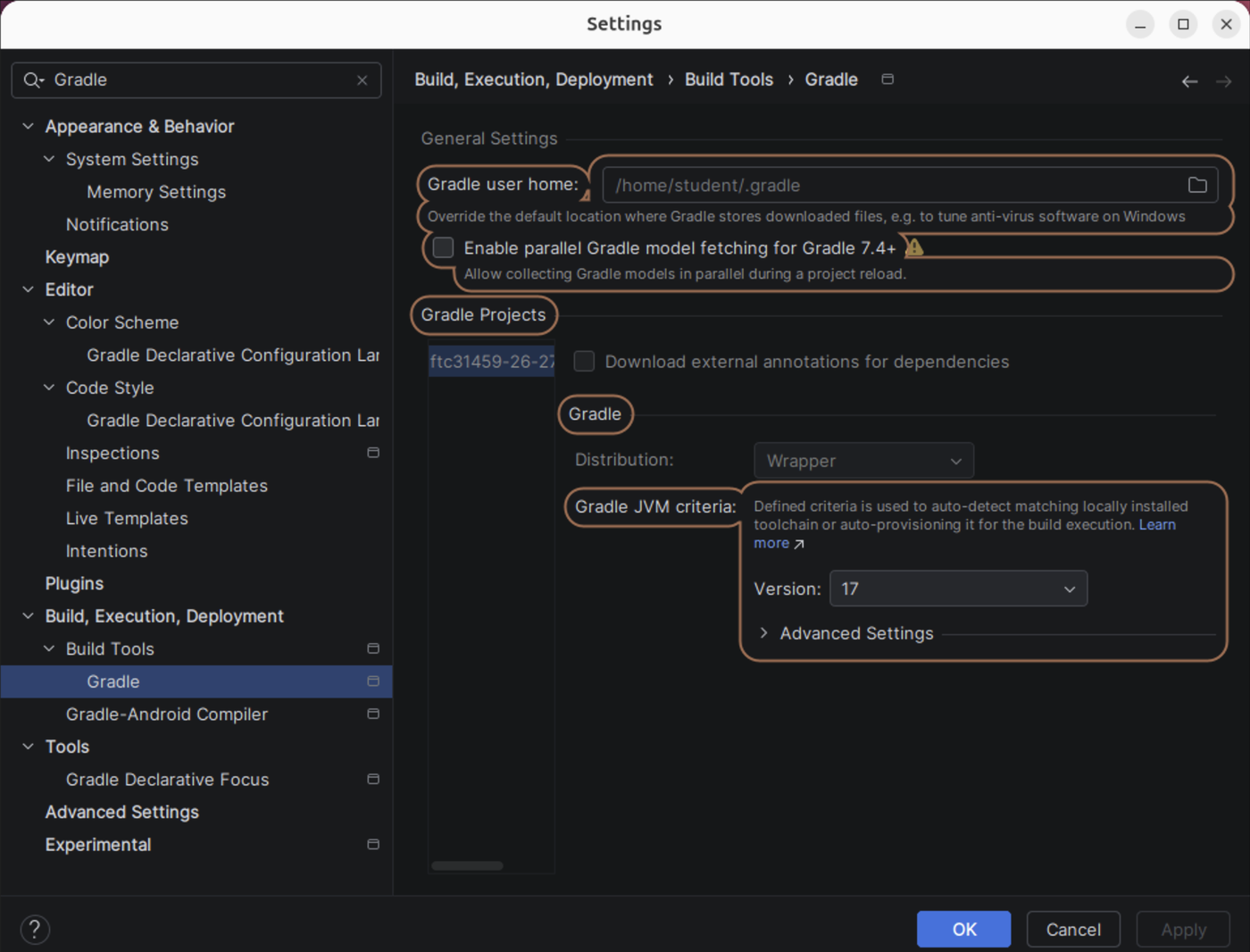The image size is (1250, 952).
Task: Click the projects list horizontal scrollbar
Action: click(467, 865)
